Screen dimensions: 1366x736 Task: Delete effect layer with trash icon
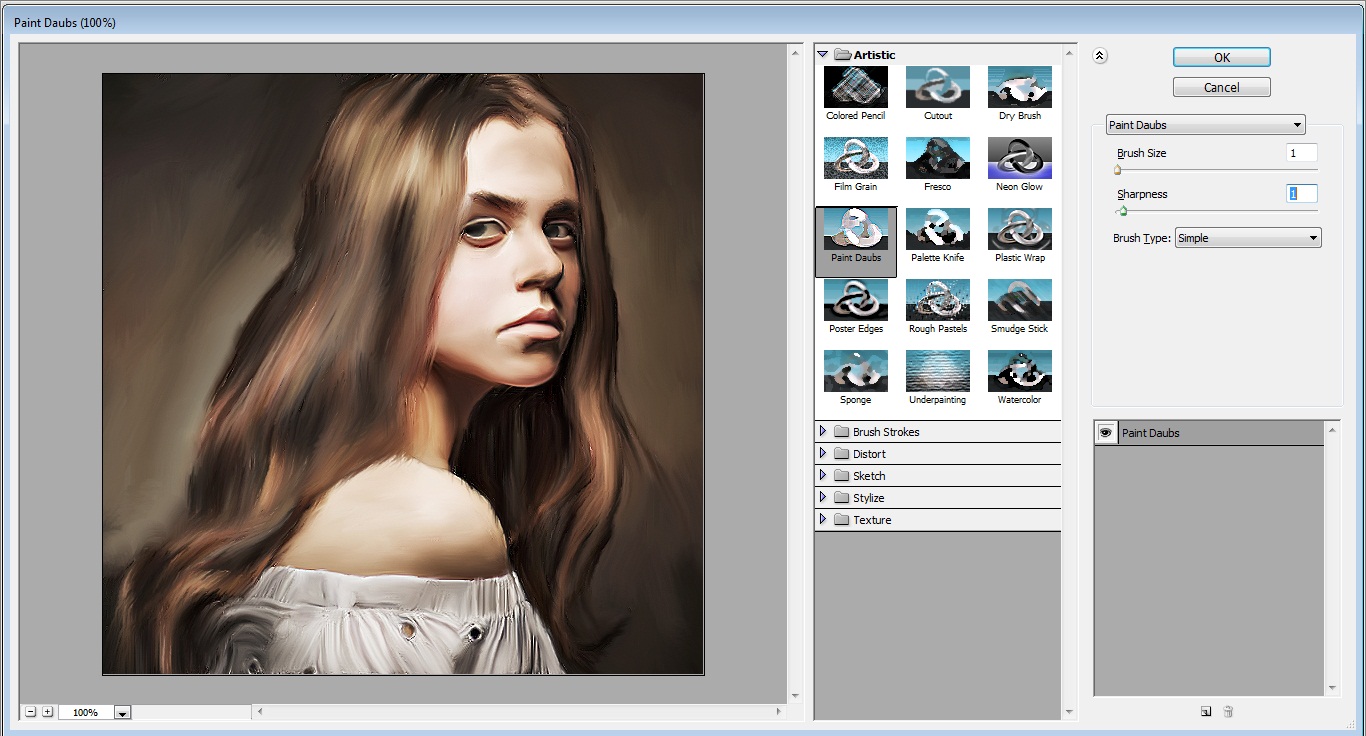pyautogui.click(x=1228, y=711)
